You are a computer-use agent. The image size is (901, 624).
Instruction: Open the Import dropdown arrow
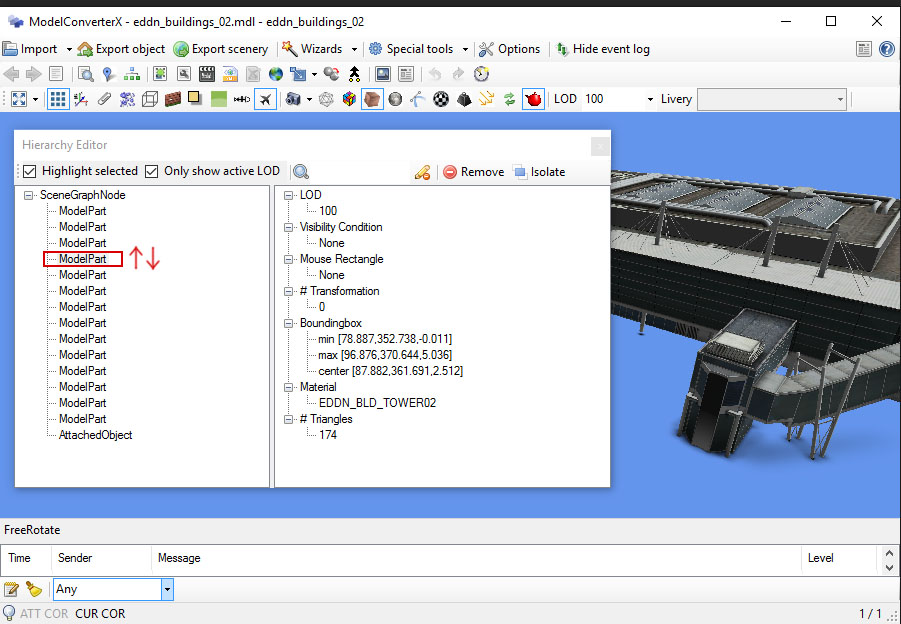point(69,49)
